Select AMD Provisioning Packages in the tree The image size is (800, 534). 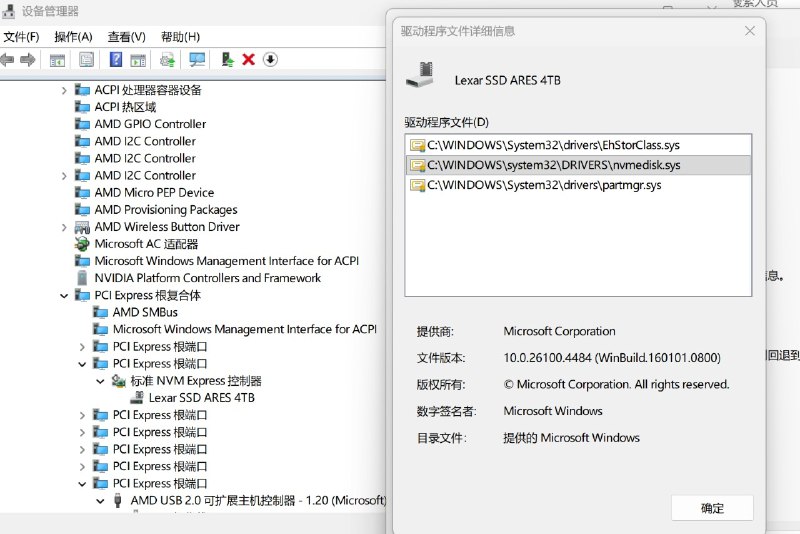coord(166,210)
